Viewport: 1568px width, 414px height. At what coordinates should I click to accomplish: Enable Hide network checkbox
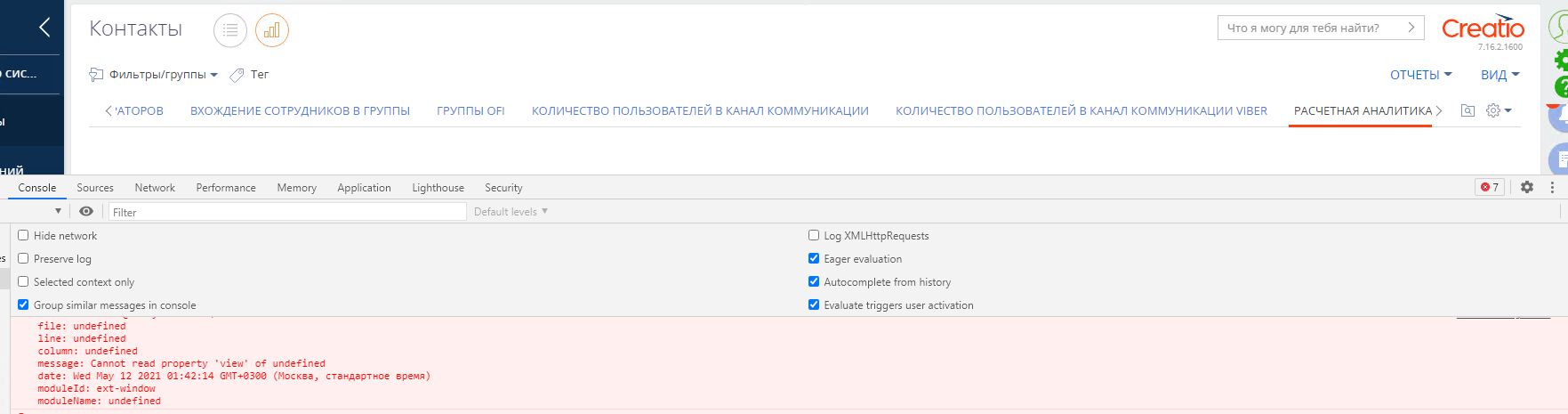point(23,235)
